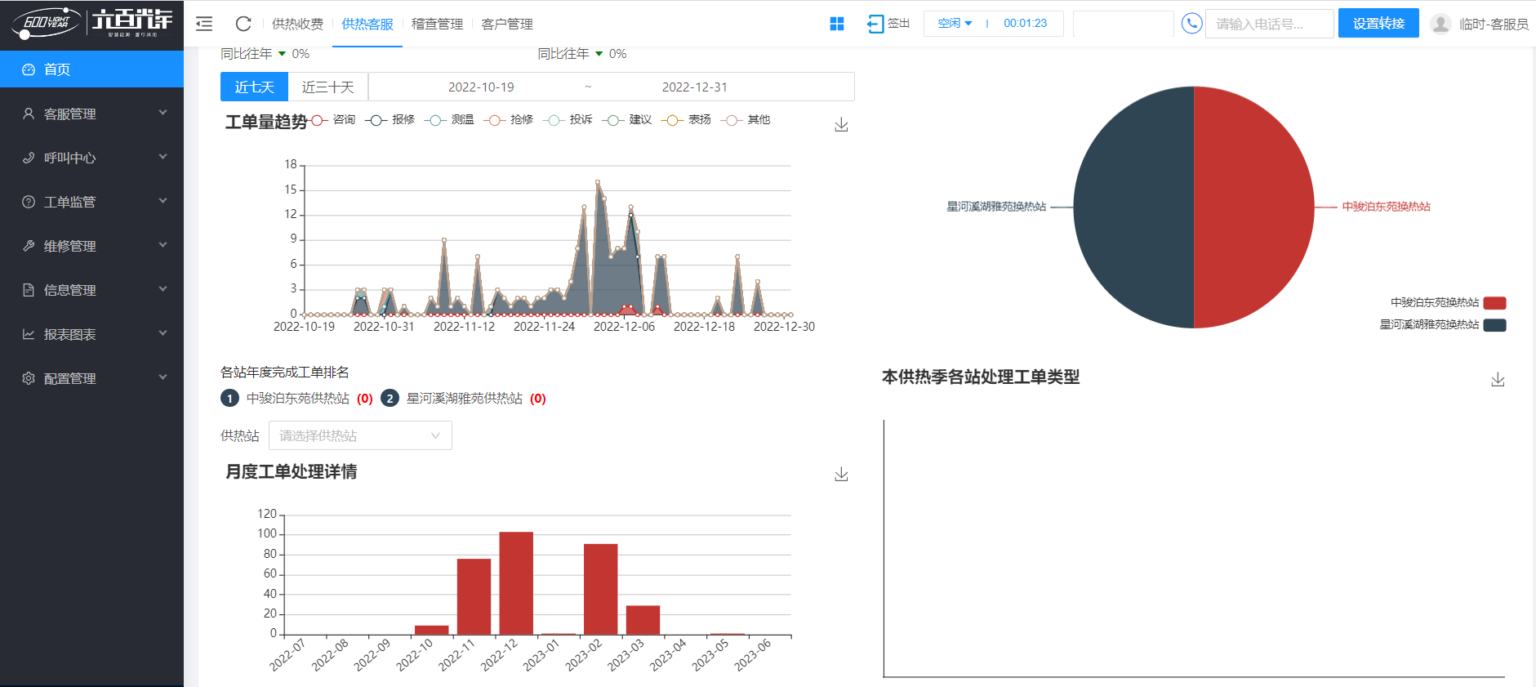Hide the 投诉 series via legend
Image resolution: width=1536 pixels, height=687 pixels.
click(x=569, y=120)
